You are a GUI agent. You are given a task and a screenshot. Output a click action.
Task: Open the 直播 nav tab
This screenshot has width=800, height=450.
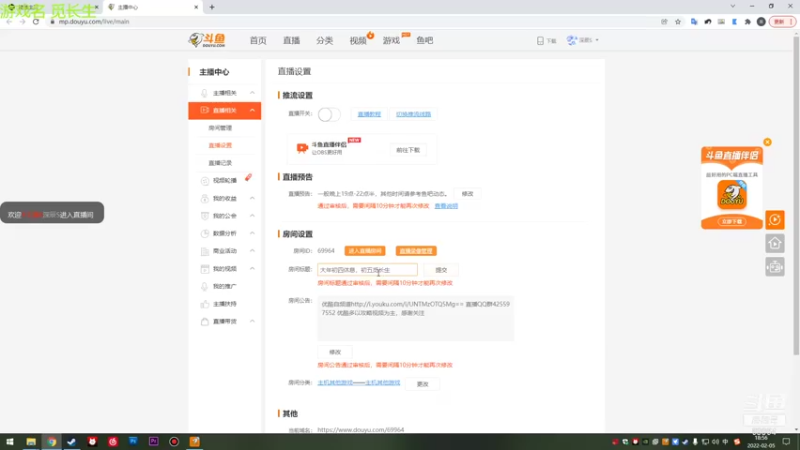(291, 40)
